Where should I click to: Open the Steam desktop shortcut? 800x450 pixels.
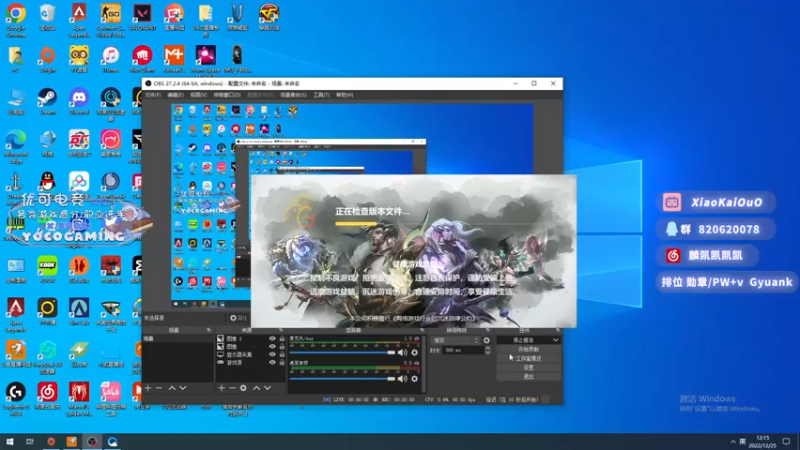(47, 102)
